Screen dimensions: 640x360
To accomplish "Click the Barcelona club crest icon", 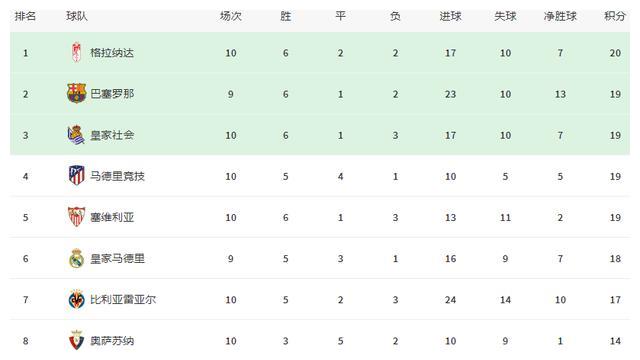I will [76, 93].
